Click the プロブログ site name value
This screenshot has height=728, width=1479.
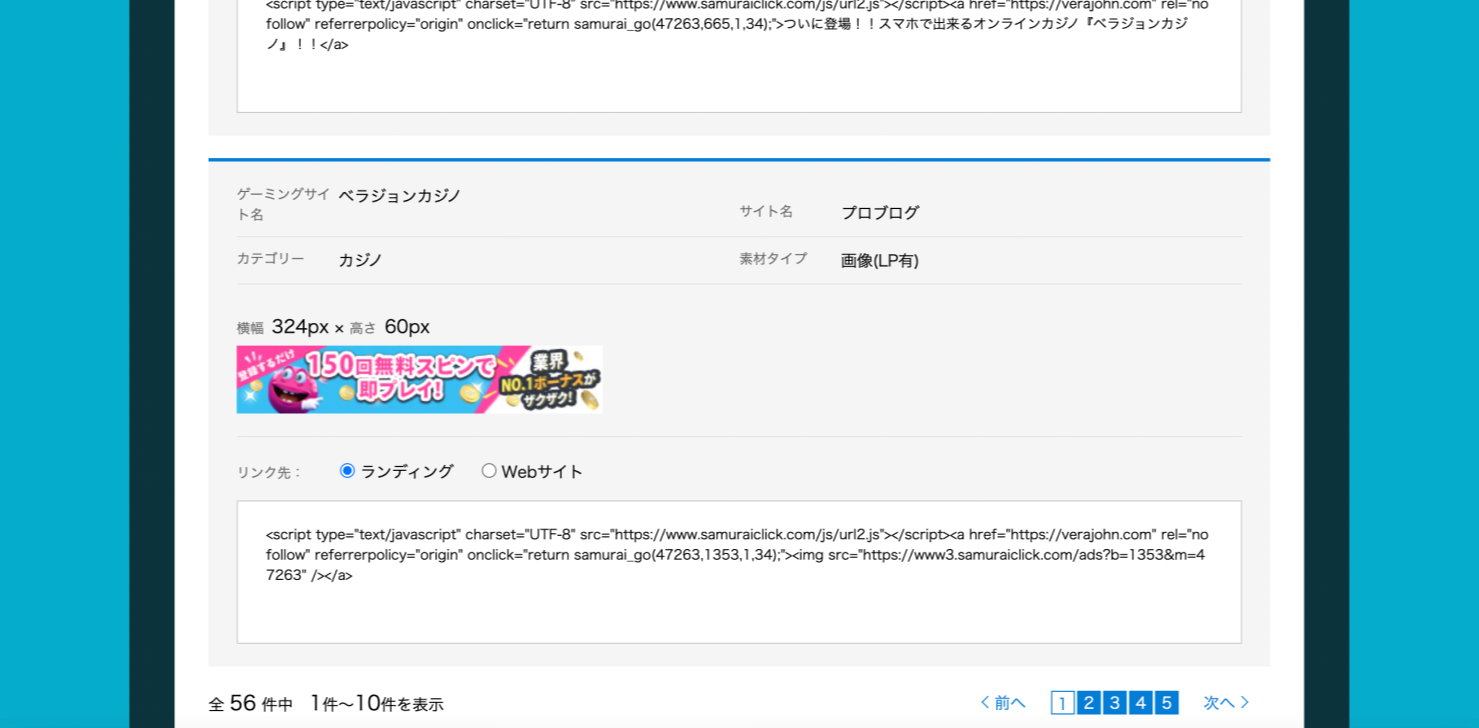coord(880,212)
